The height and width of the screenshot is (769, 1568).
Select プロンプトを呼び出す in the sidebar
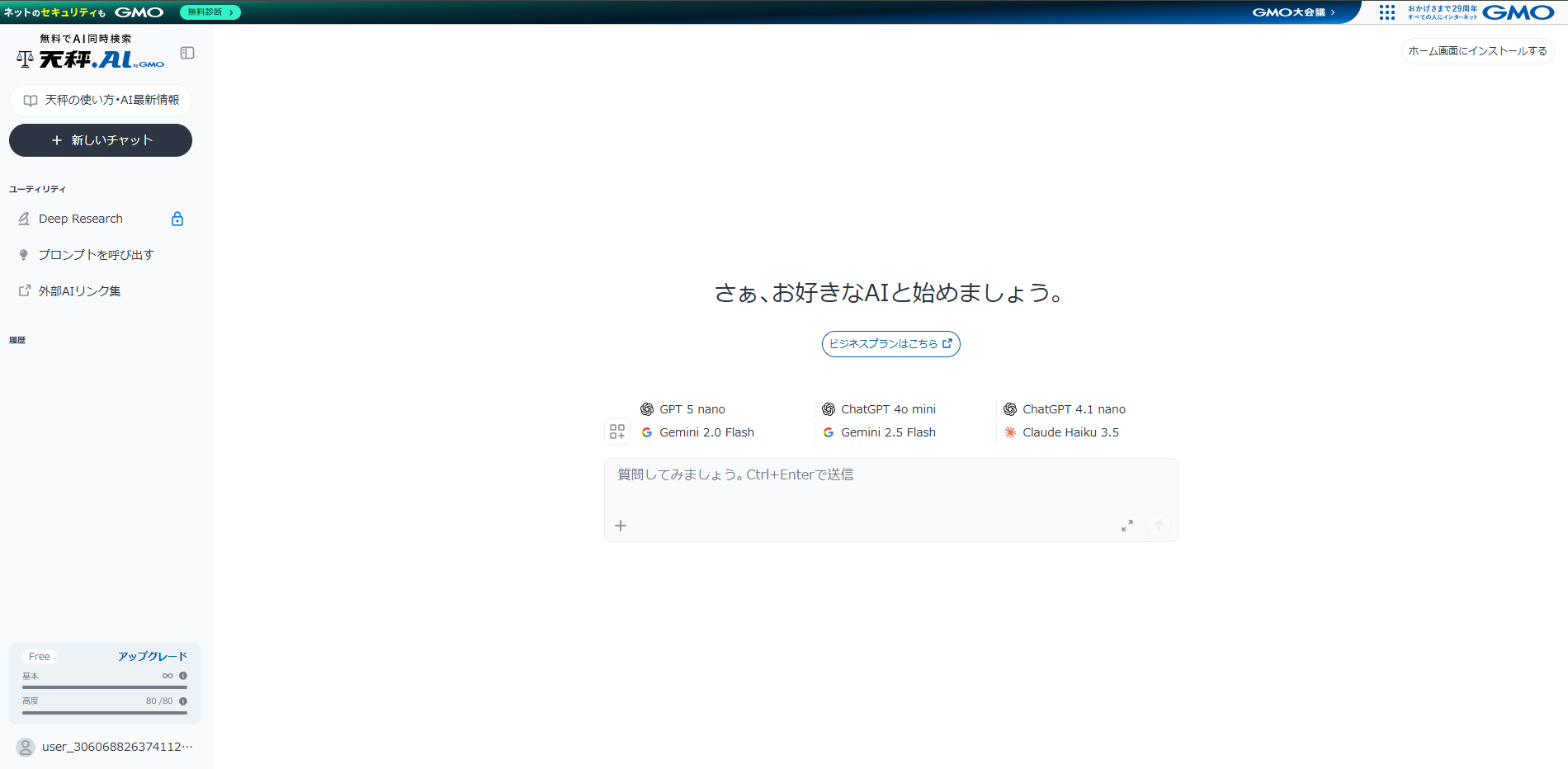click(x=95, y=254)
